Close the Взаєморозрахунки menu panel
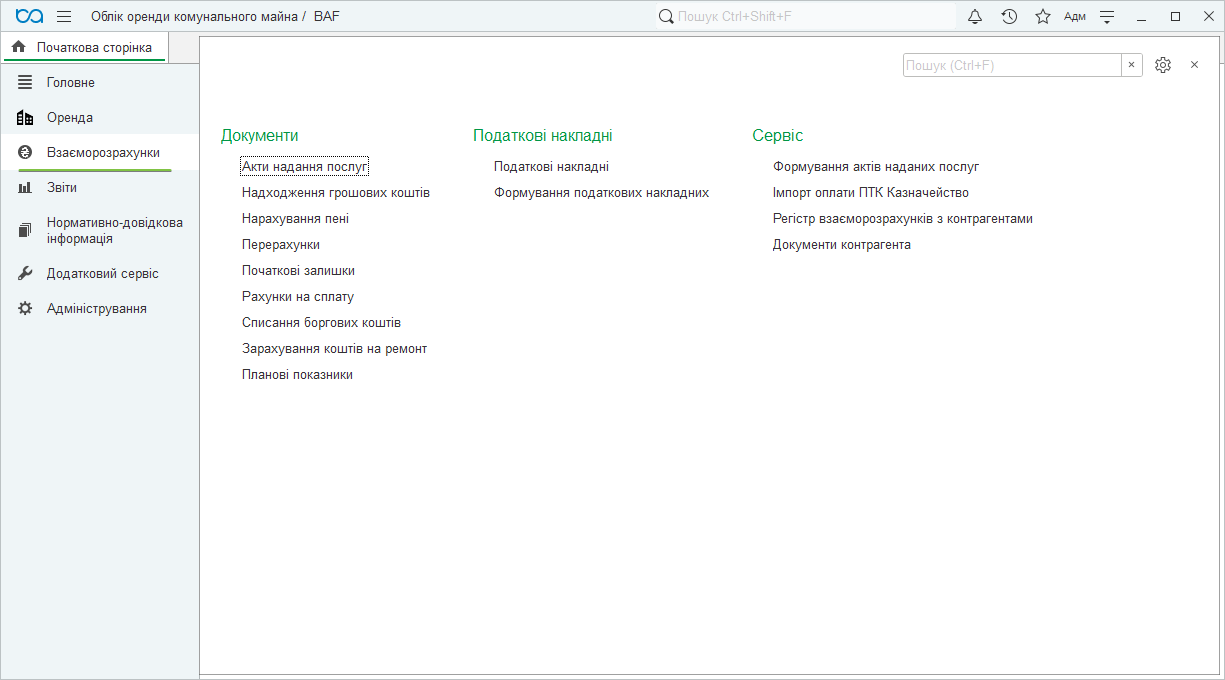Image resolution: width=1225 pixels, height=680 pixels. pyautogui.click(x=1194, y=65)
